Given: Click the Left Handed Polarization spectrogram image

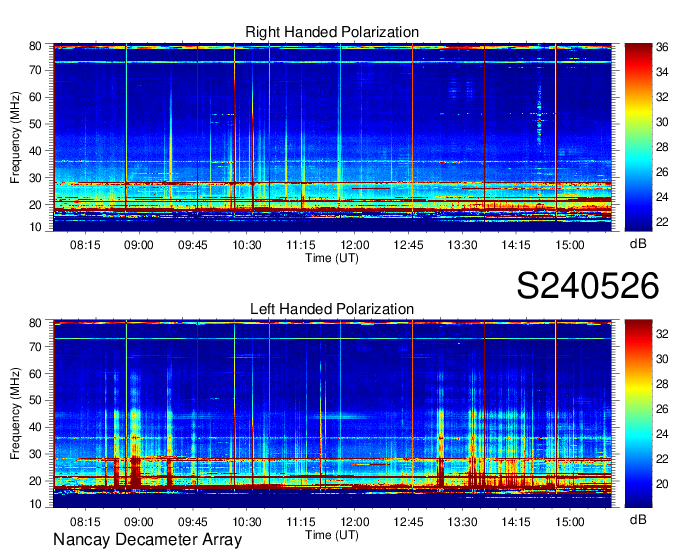Looking at the screenshot, I should pos(332,414).
